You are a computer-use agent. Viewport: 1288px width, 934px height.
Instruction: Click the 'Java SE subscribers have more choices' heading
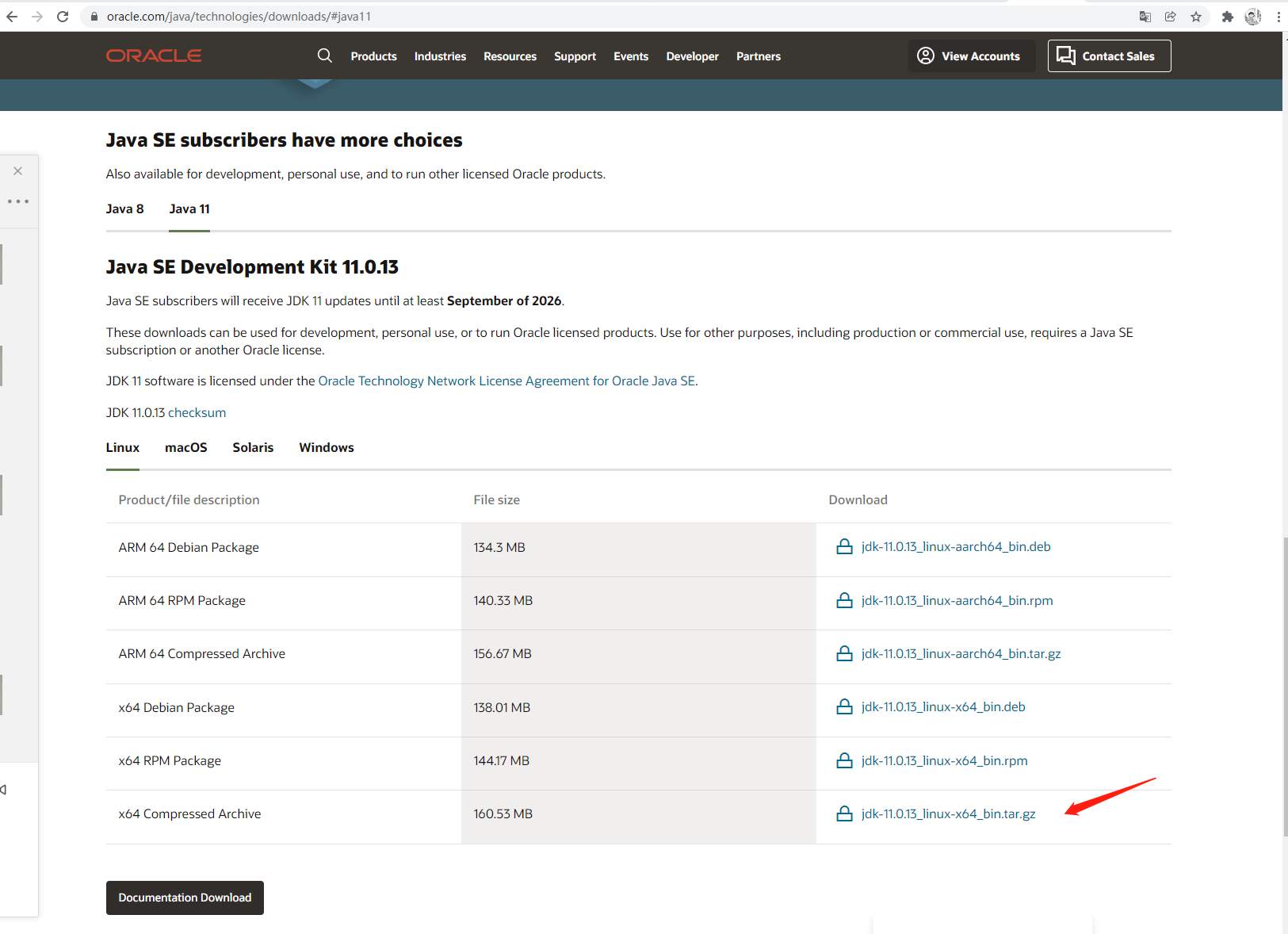pos(284,140)
